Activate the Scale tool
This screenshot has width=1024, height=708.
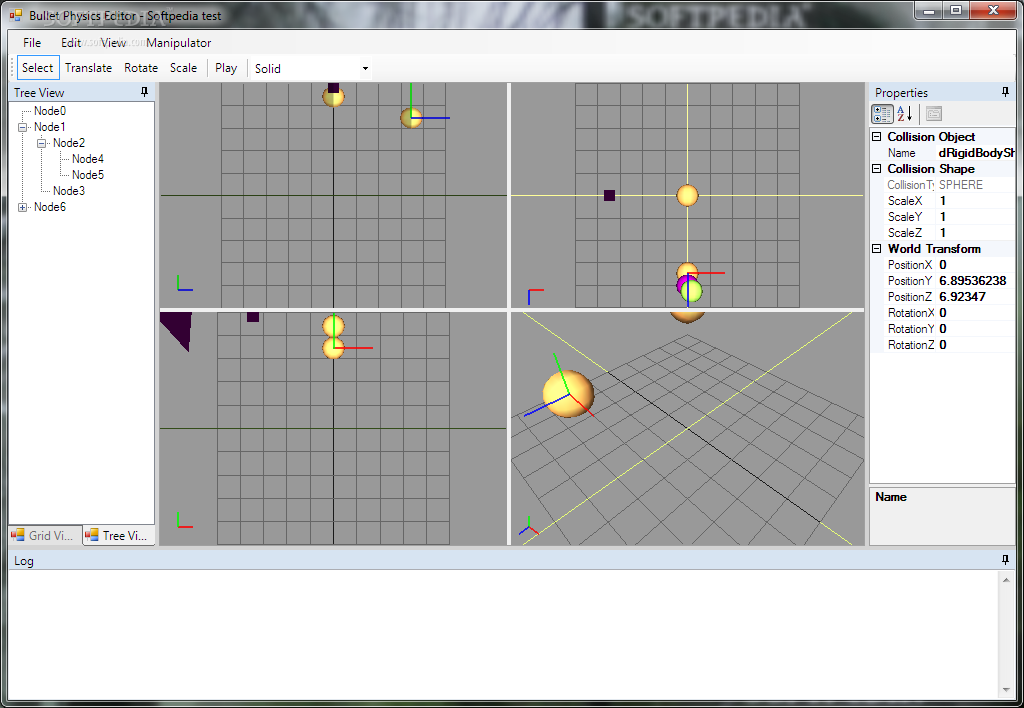[x=183, y=68]
